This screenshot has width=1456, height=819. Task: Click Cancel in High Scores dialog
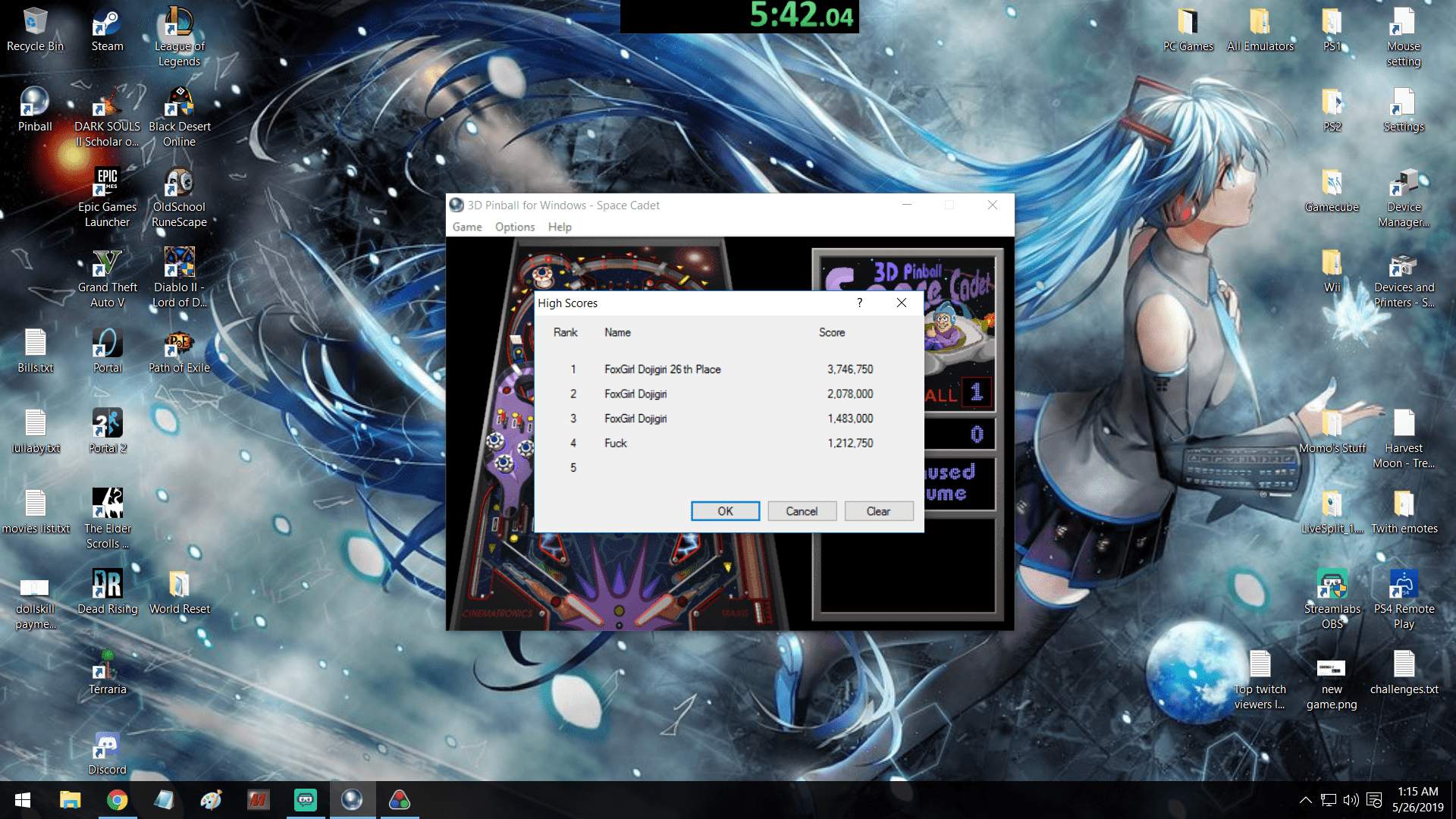(802, 511)
